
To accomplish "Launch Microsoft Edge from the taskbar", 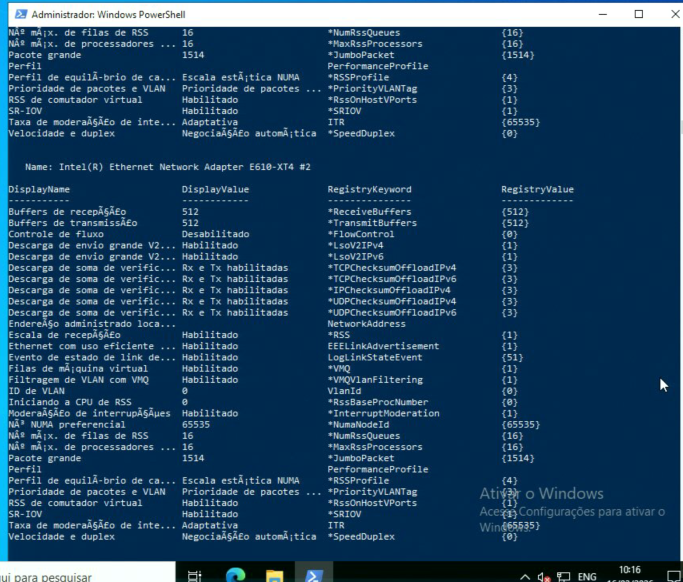I will 233,575.
